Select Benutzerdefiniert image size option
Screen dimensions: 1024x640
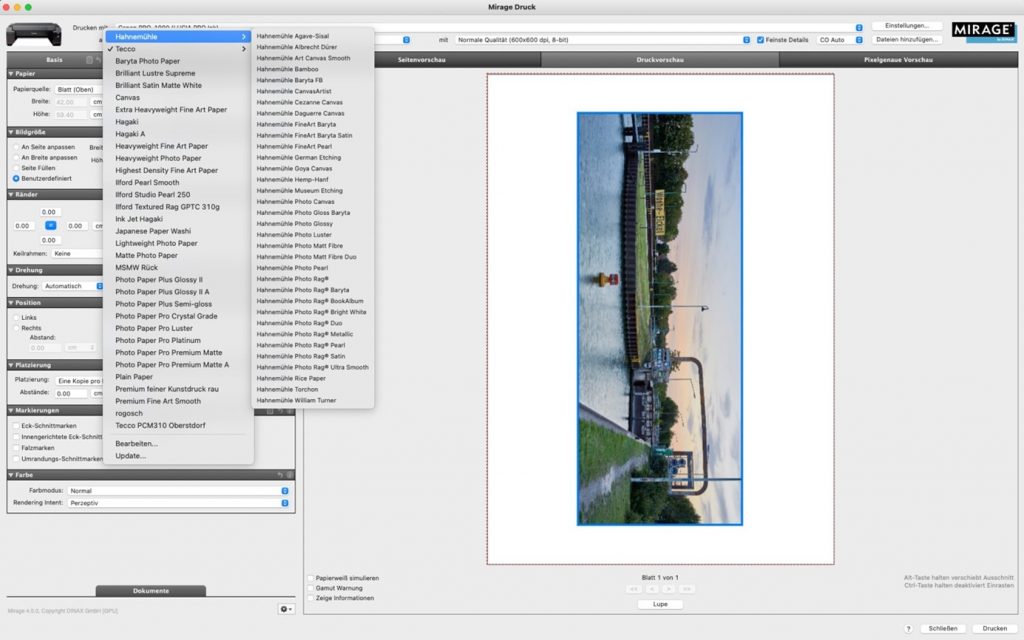[x=16, y=178]
